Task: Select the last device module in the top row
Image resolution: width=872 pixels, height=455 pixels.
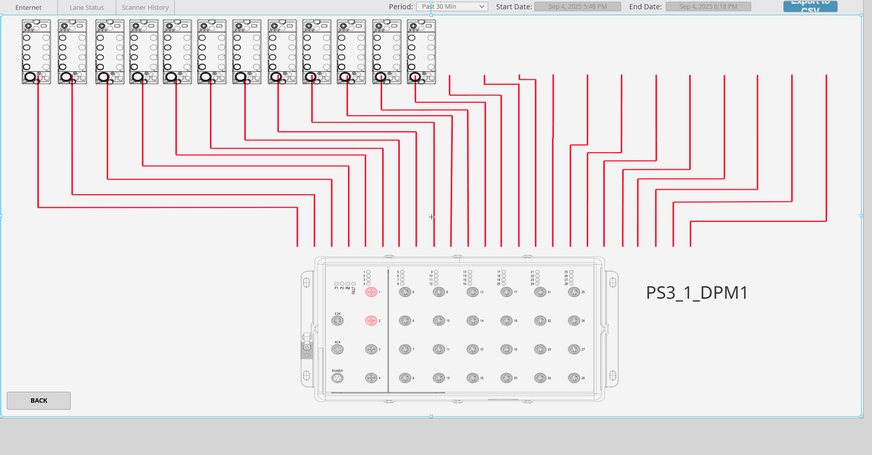Action: pyautogui.click(x=421, y=52)
